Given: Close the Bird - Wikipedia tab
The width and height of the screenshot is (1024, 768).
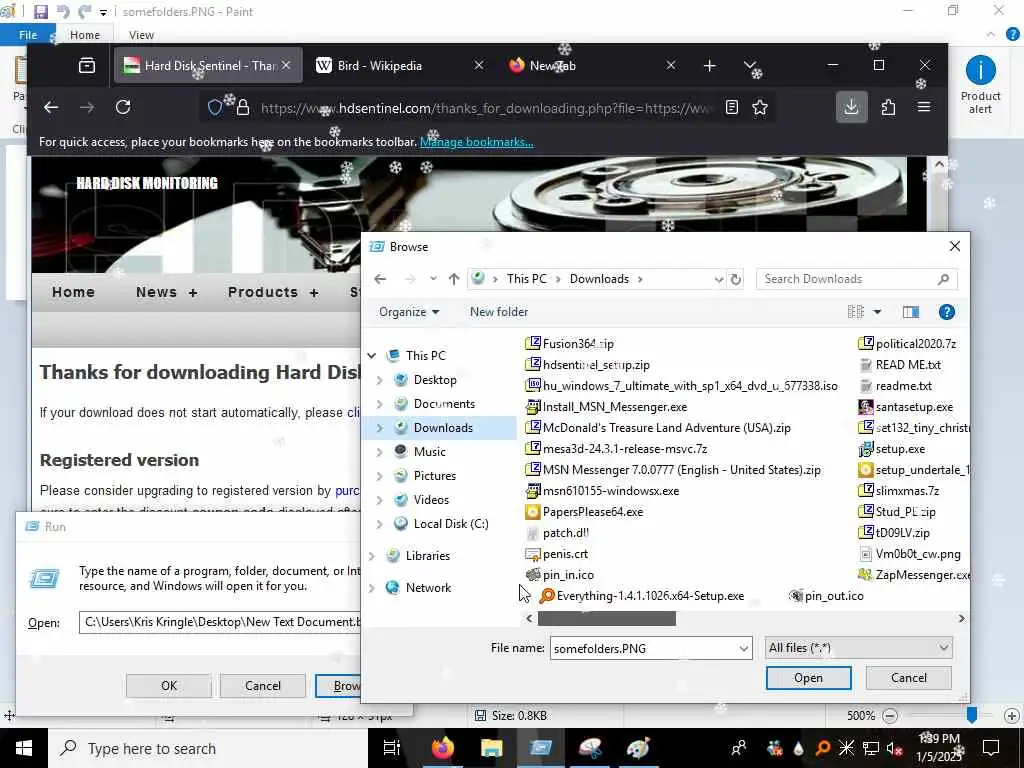Looking at the screenshot, I should tap(479, 65).
